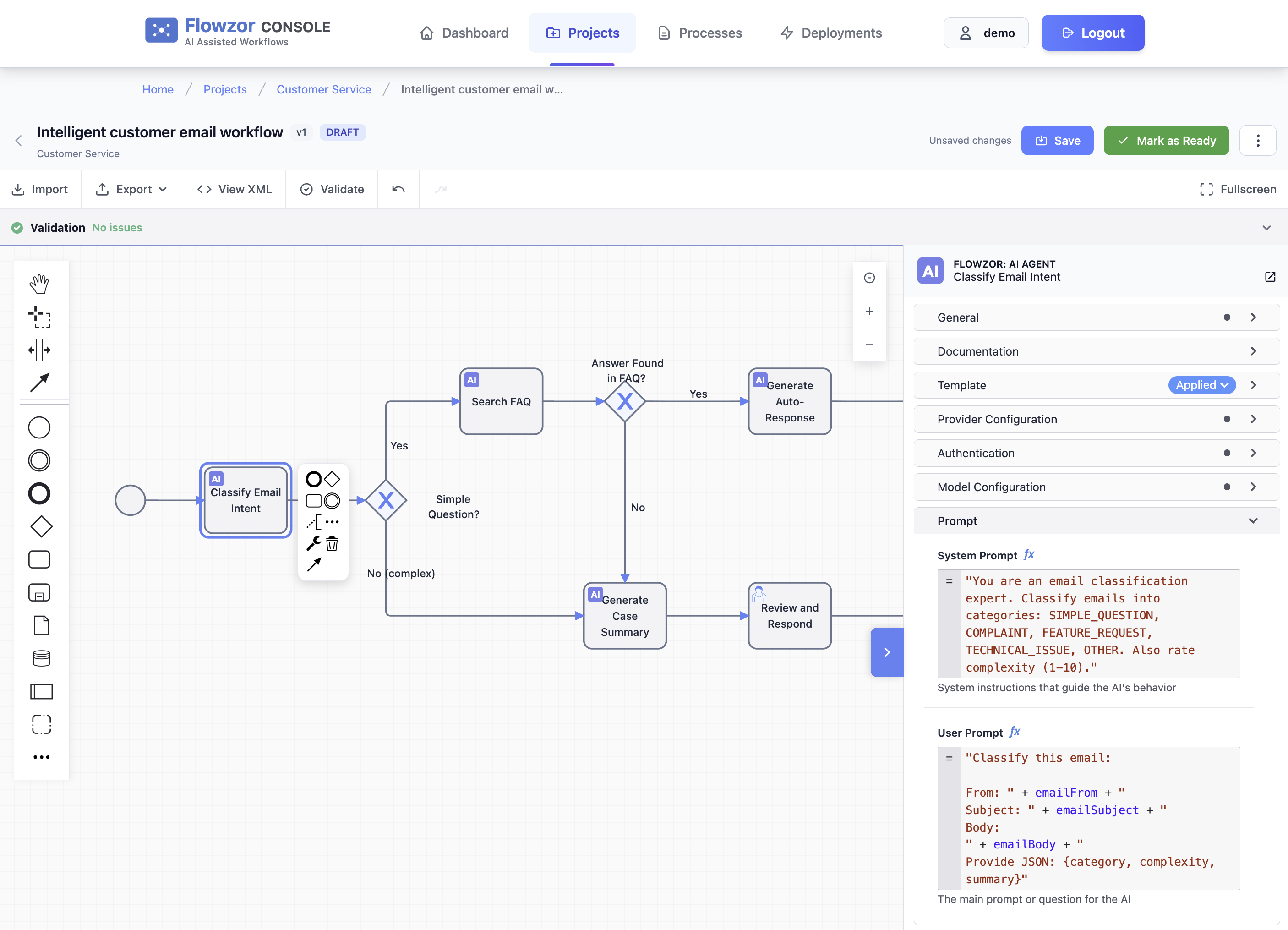Zoom out the canvas with the minus control
Image resolution: width=1288 pixels, height=930 pixels.
tap(869, 344)
